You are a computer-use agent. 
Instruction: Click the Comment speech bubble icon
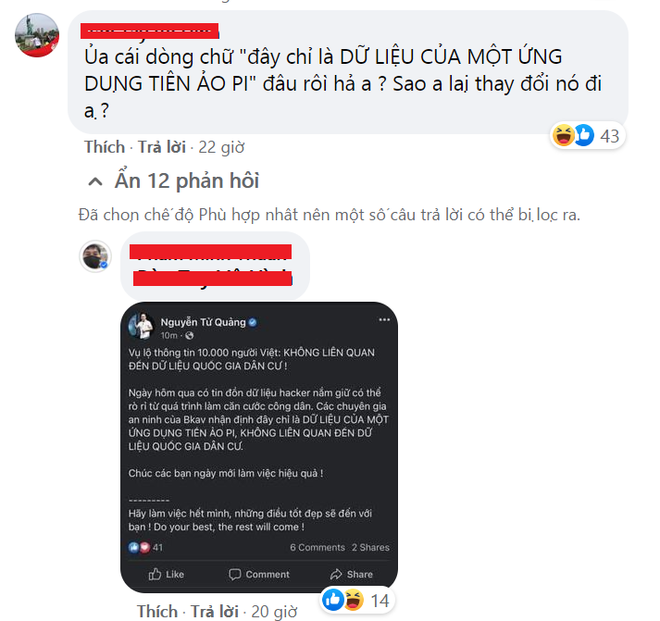[234, 574]
